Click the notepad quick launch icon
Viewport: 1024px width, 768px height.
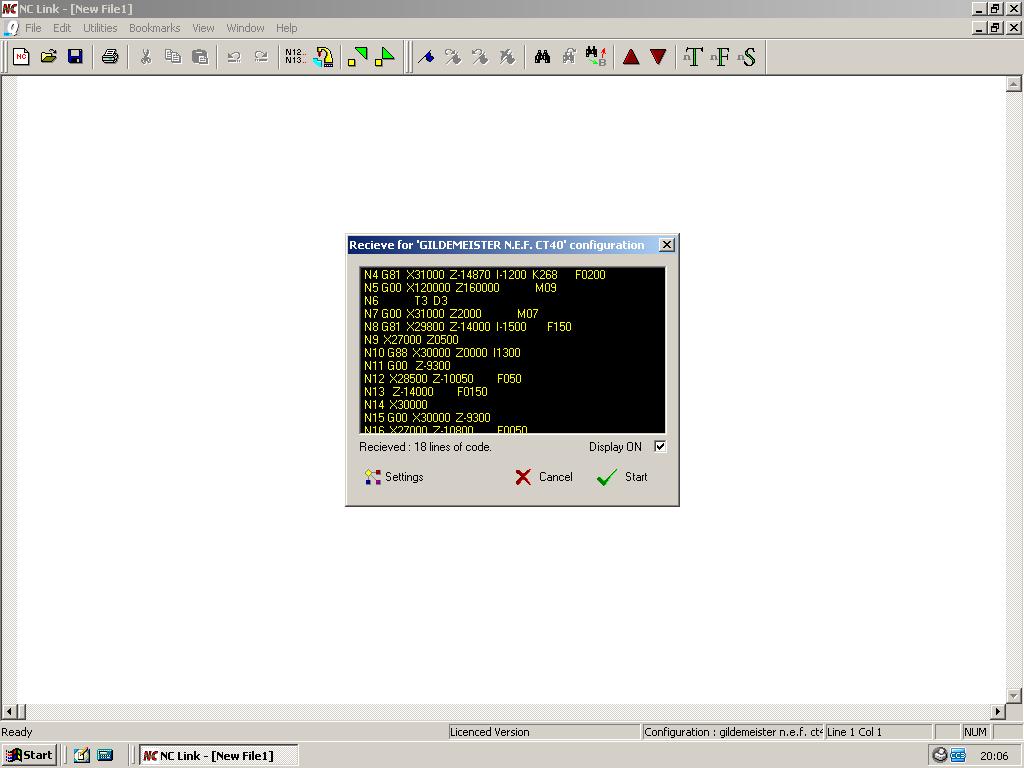coord(82,756)
